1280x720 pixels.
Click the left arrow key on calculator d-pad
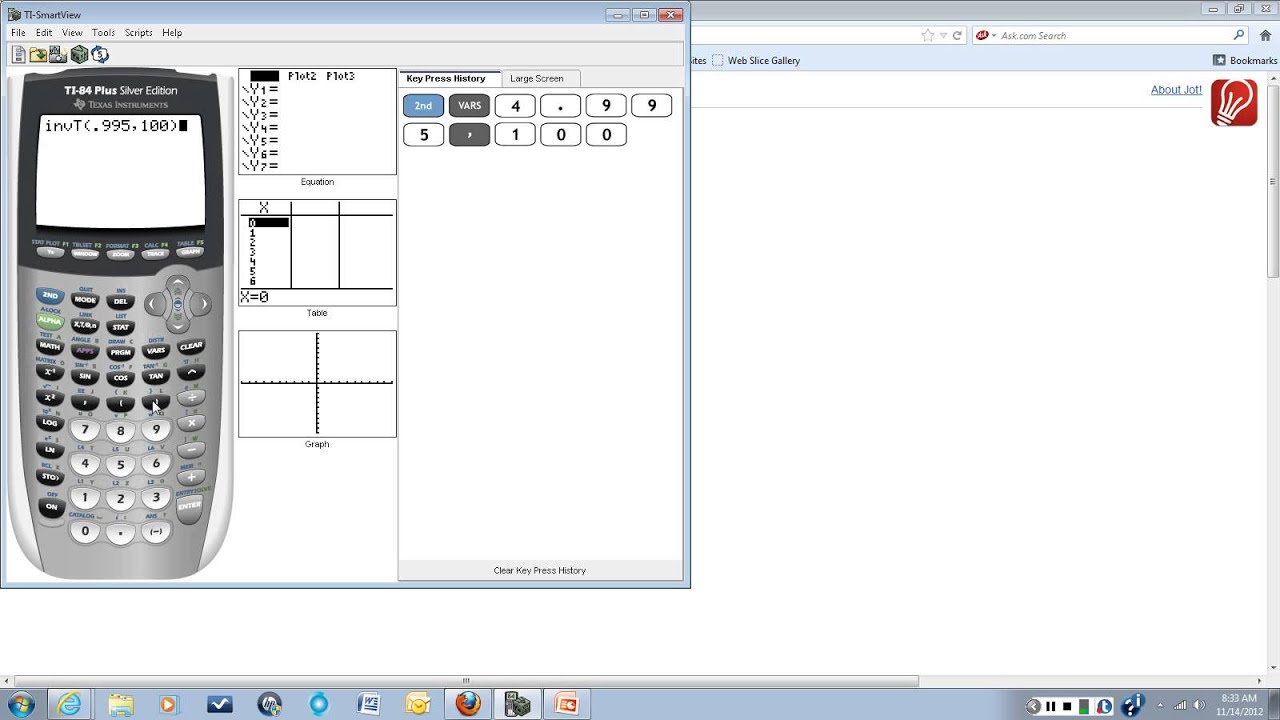point(153,304)
